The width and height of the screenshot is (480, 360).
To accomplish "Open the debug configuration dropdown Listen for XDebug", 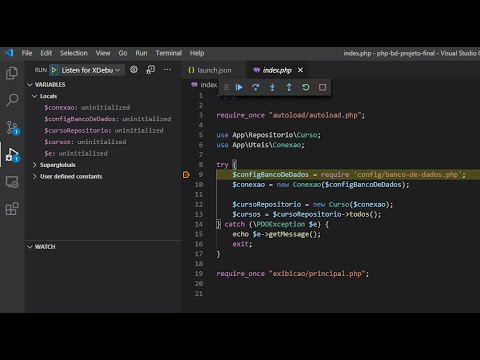I will tap(90, 70).
